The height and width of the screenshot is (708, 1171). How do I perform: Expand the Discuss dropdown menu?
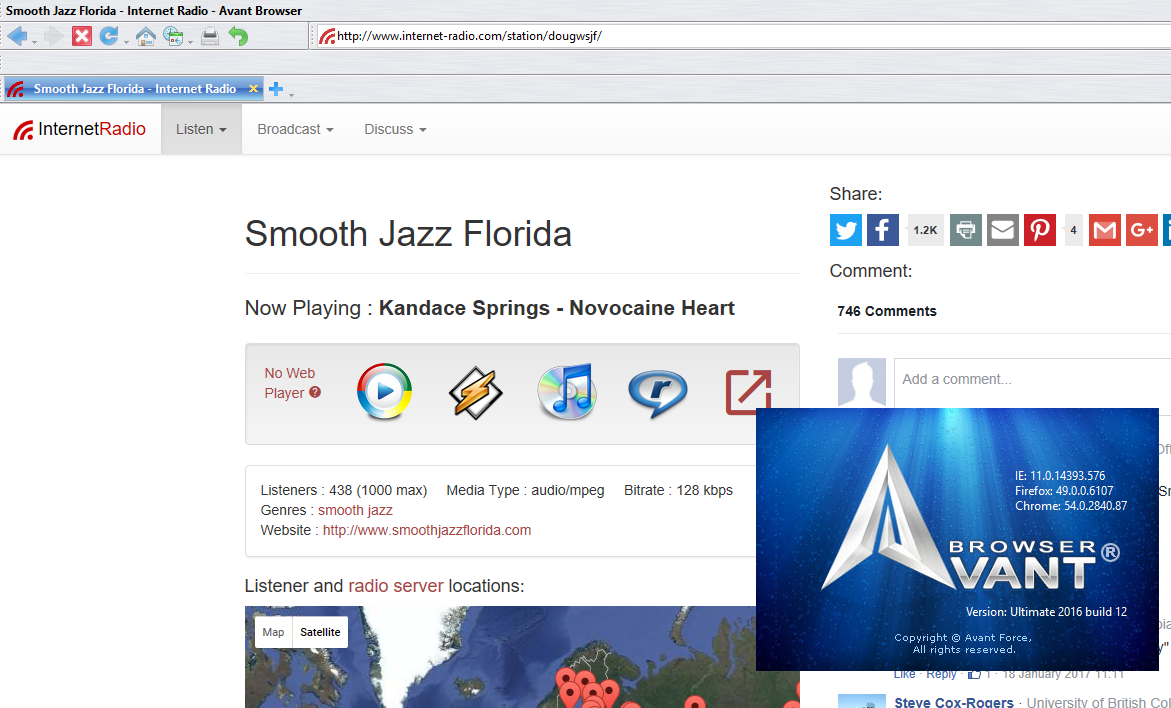pos(395,129)
